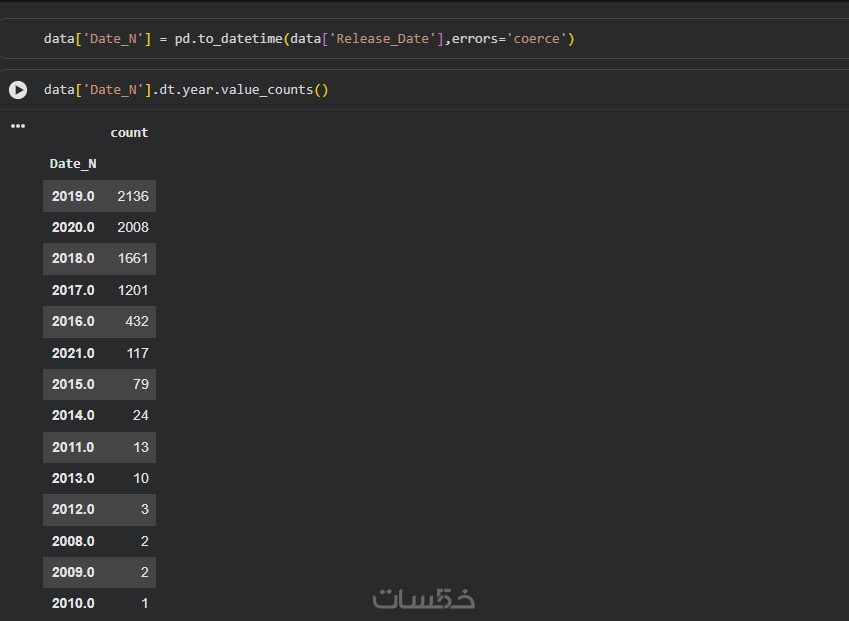Run the value_counts code cell
Viewport: 849px width, 621px height.
click(18, 90)
